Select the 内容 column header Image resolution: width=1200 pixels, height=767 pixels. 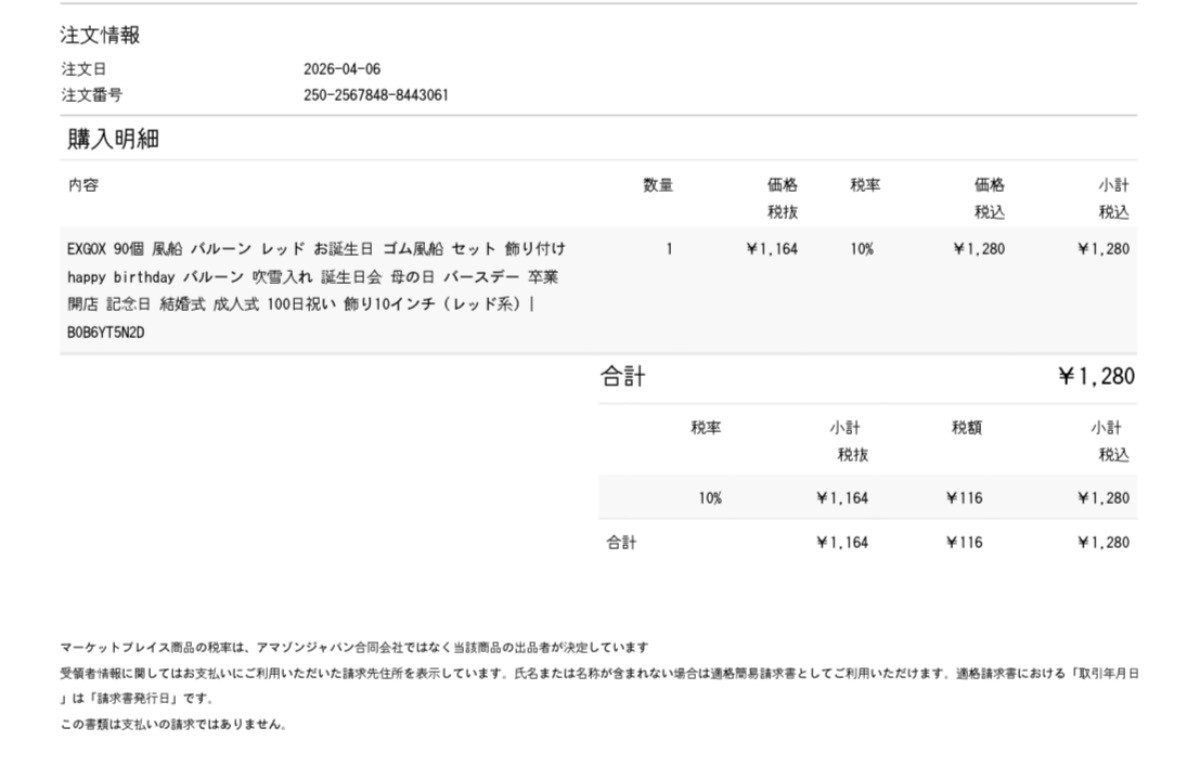coord(83,185)
